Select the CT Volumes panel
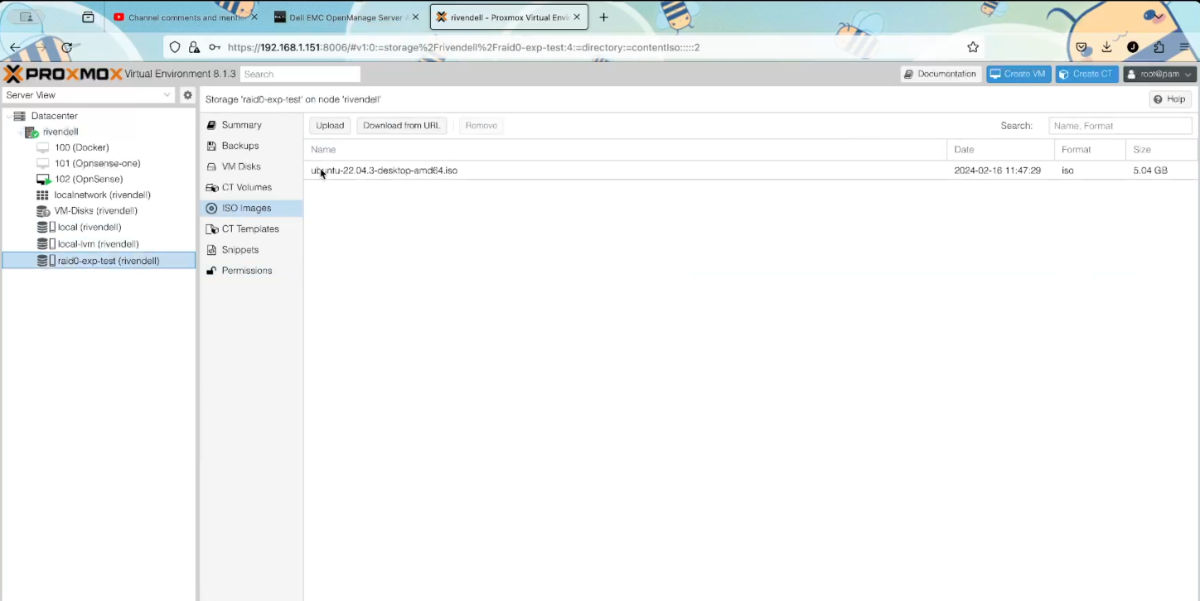 [245, 187]
